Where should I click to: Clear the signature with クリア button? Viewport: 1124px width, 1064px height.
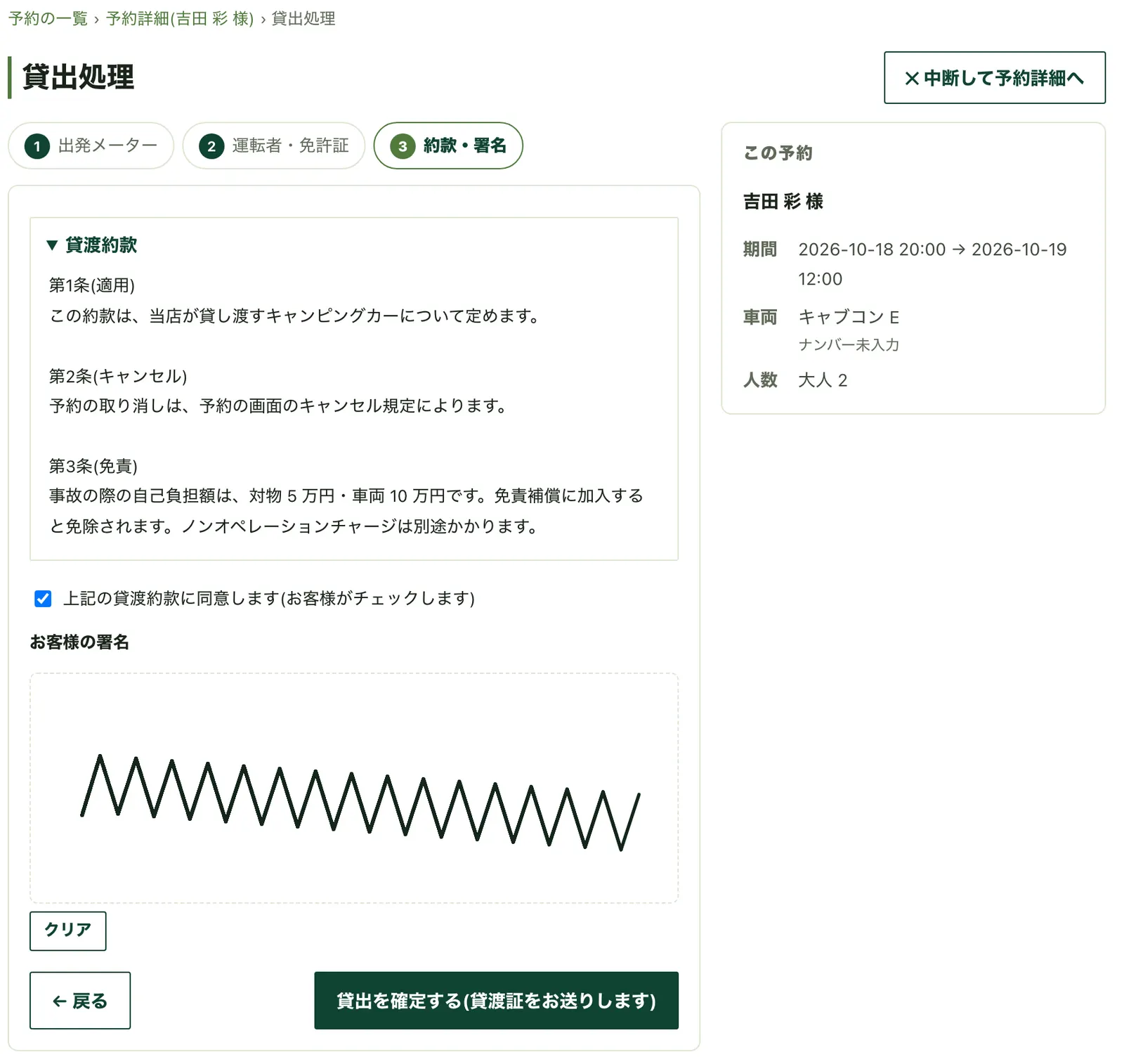(68, 930)
